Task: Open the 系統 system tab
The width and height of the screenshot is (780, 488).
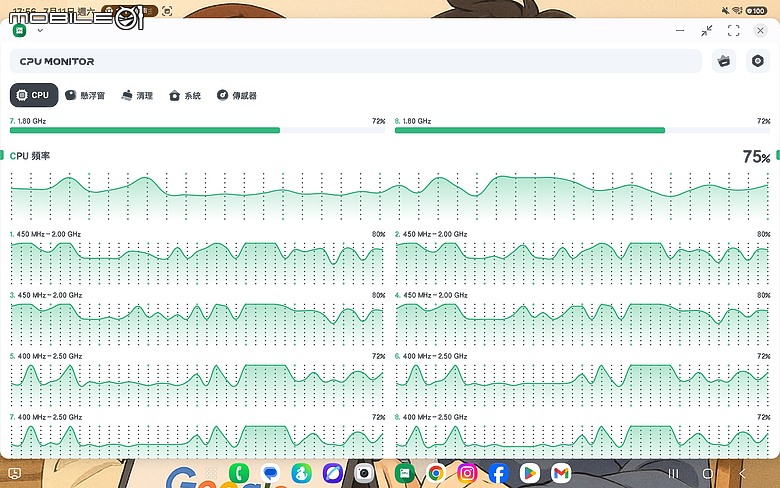Action: (x=185, y=95)
